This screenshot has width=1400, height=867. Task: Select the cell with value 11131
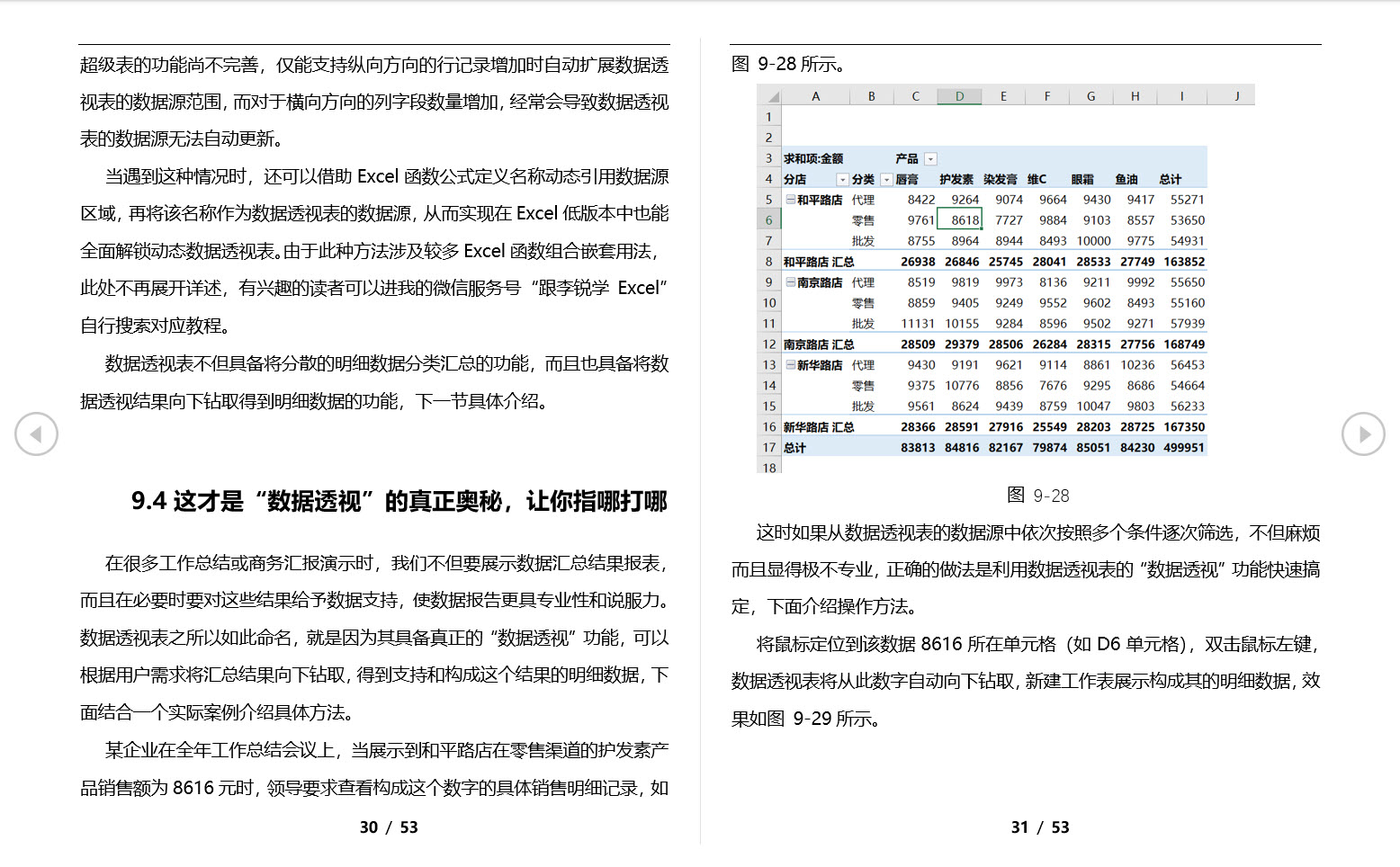[x=918, y=324]
